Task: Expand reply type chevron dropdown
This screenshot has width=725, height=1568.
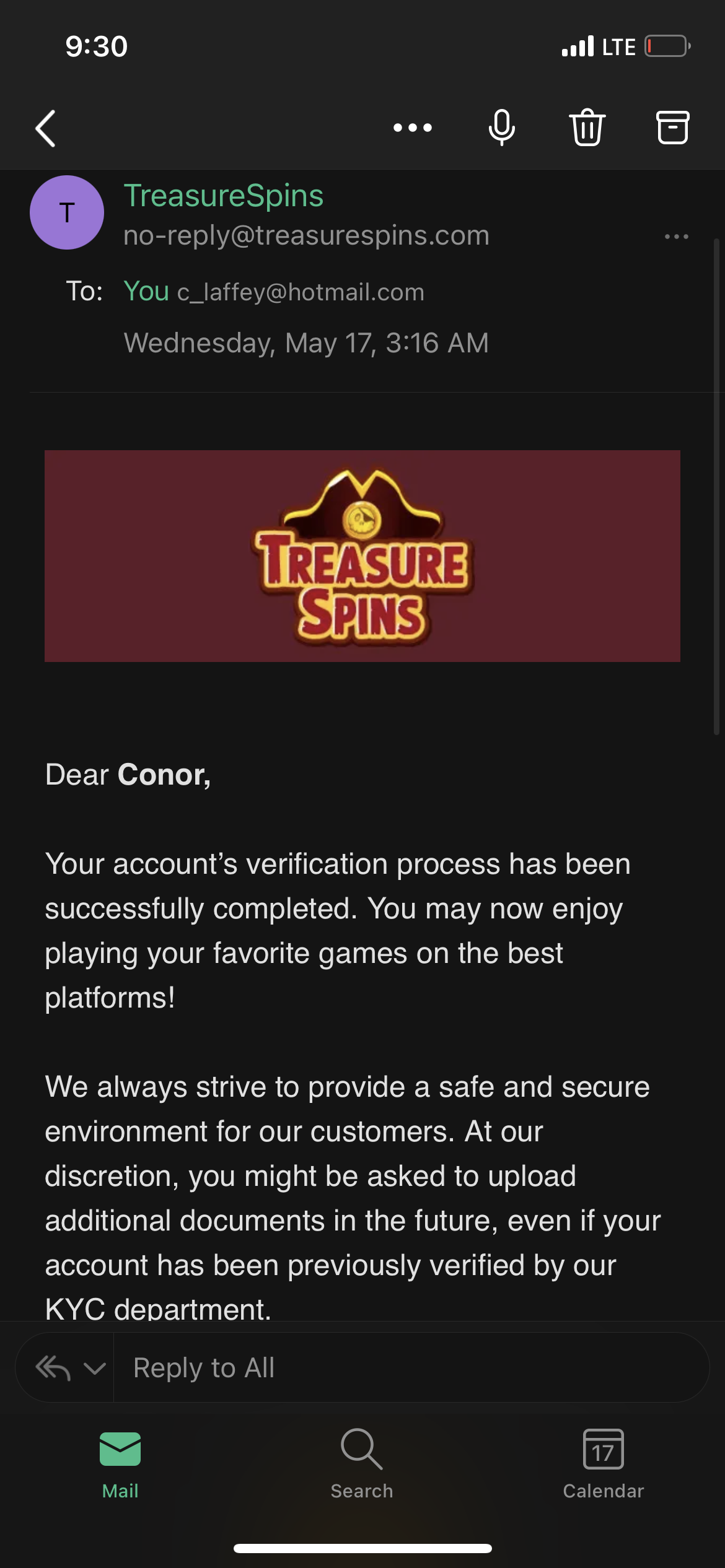Action: click(x=94, y=1368)
